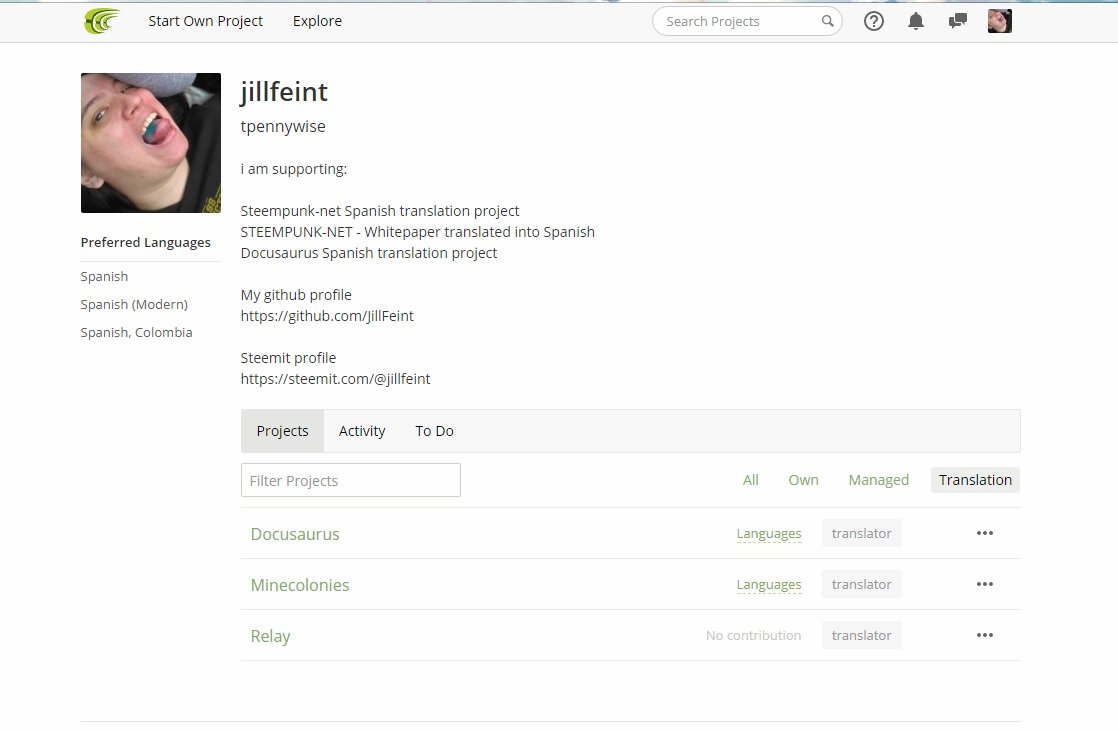Click the Filter Projects input box
1118x731 pixels.
click(x=351, y=480)
